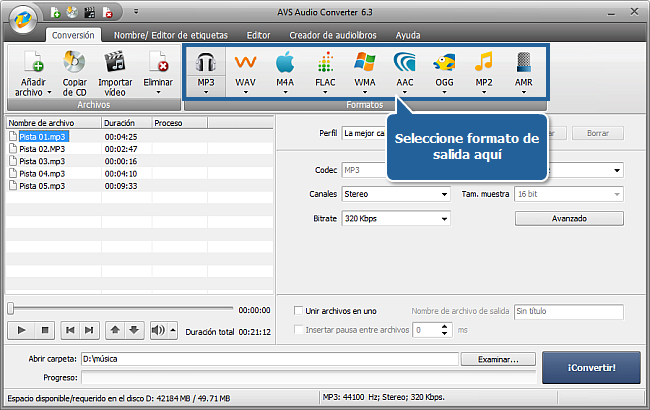
Task: Click the playback position slider
Action: tap(120, 309)
